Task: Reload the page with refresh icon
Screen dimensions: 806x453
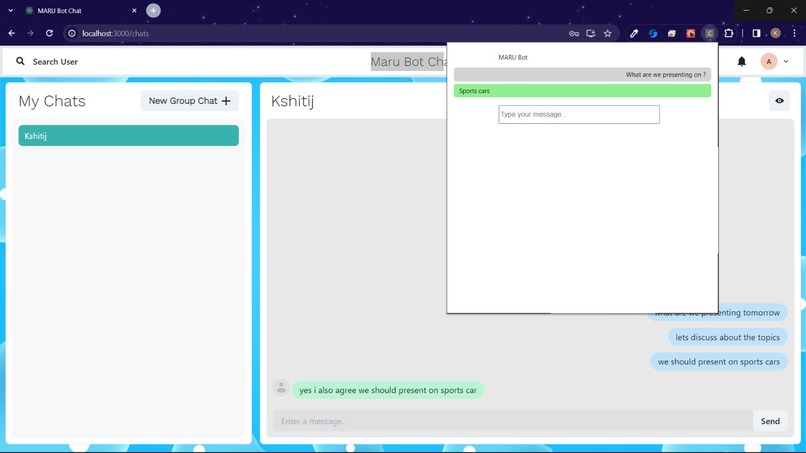Action: [x=49, y=33]
